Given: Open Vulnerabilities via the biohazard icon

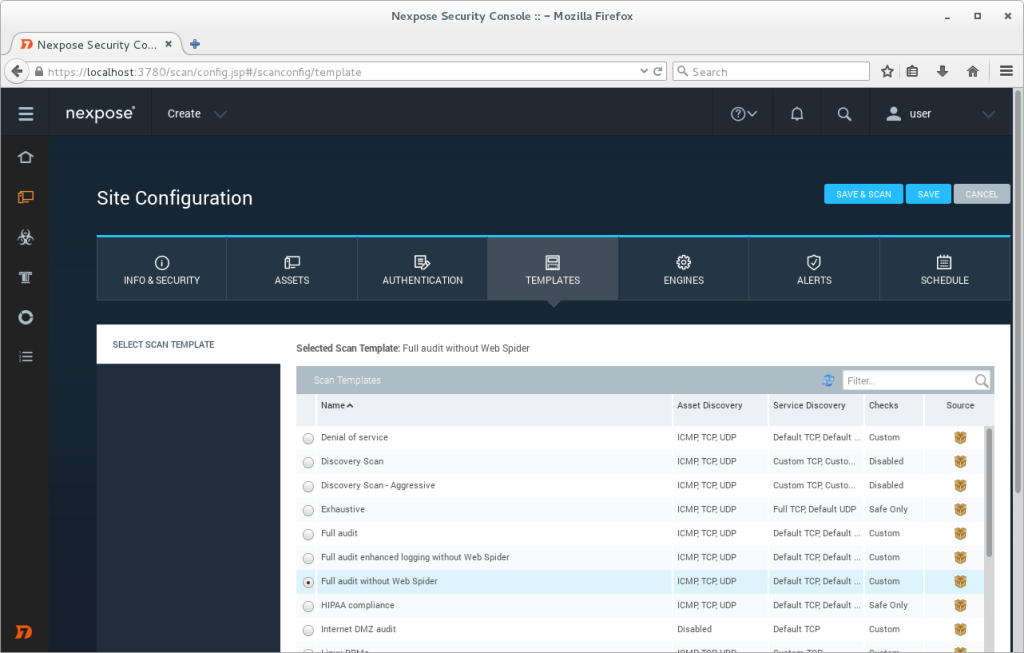Looking at the screenshot, I should [25, 237].
